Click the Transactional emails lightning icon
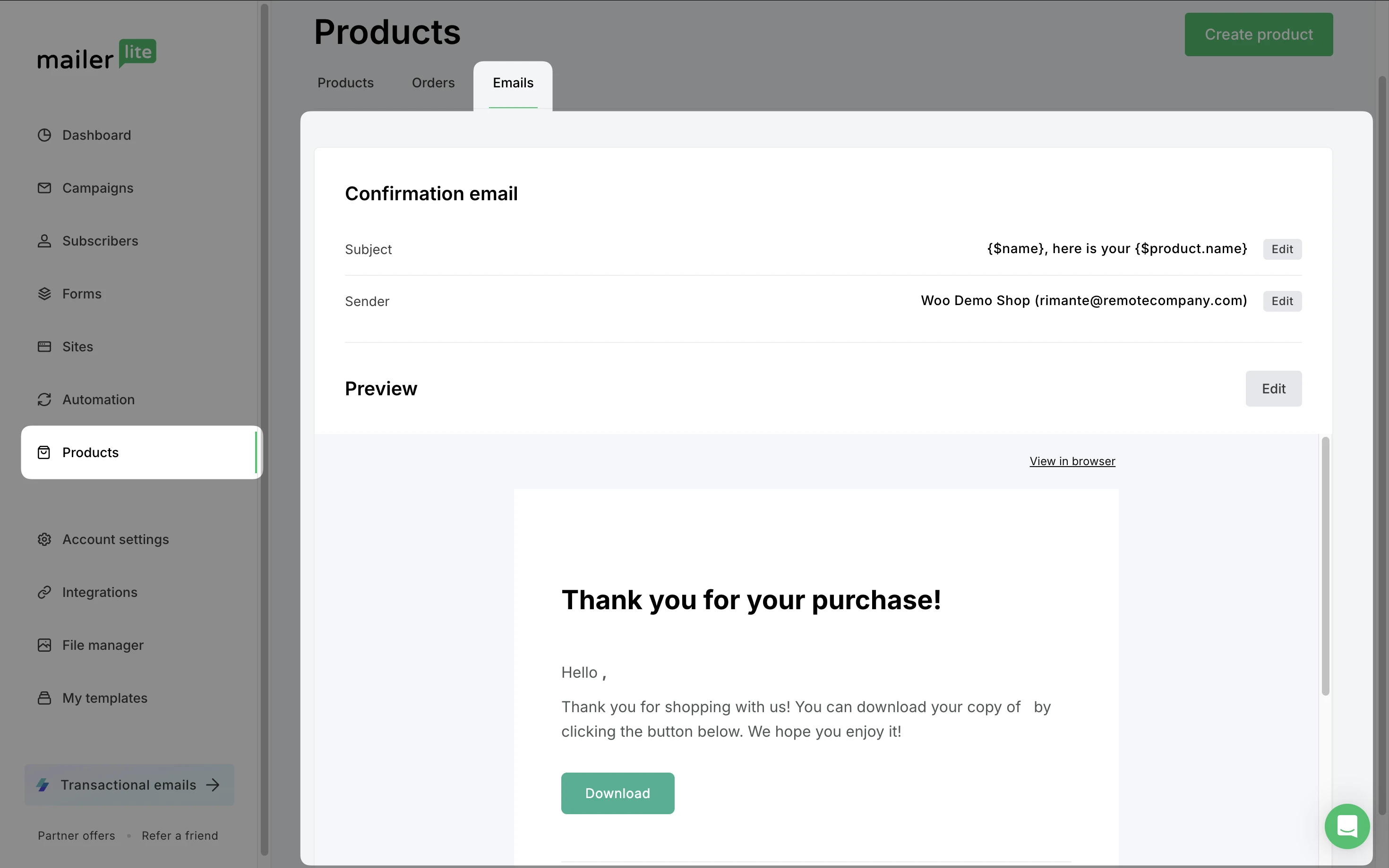The image size is (1389, 868). (x=43, y=785)
